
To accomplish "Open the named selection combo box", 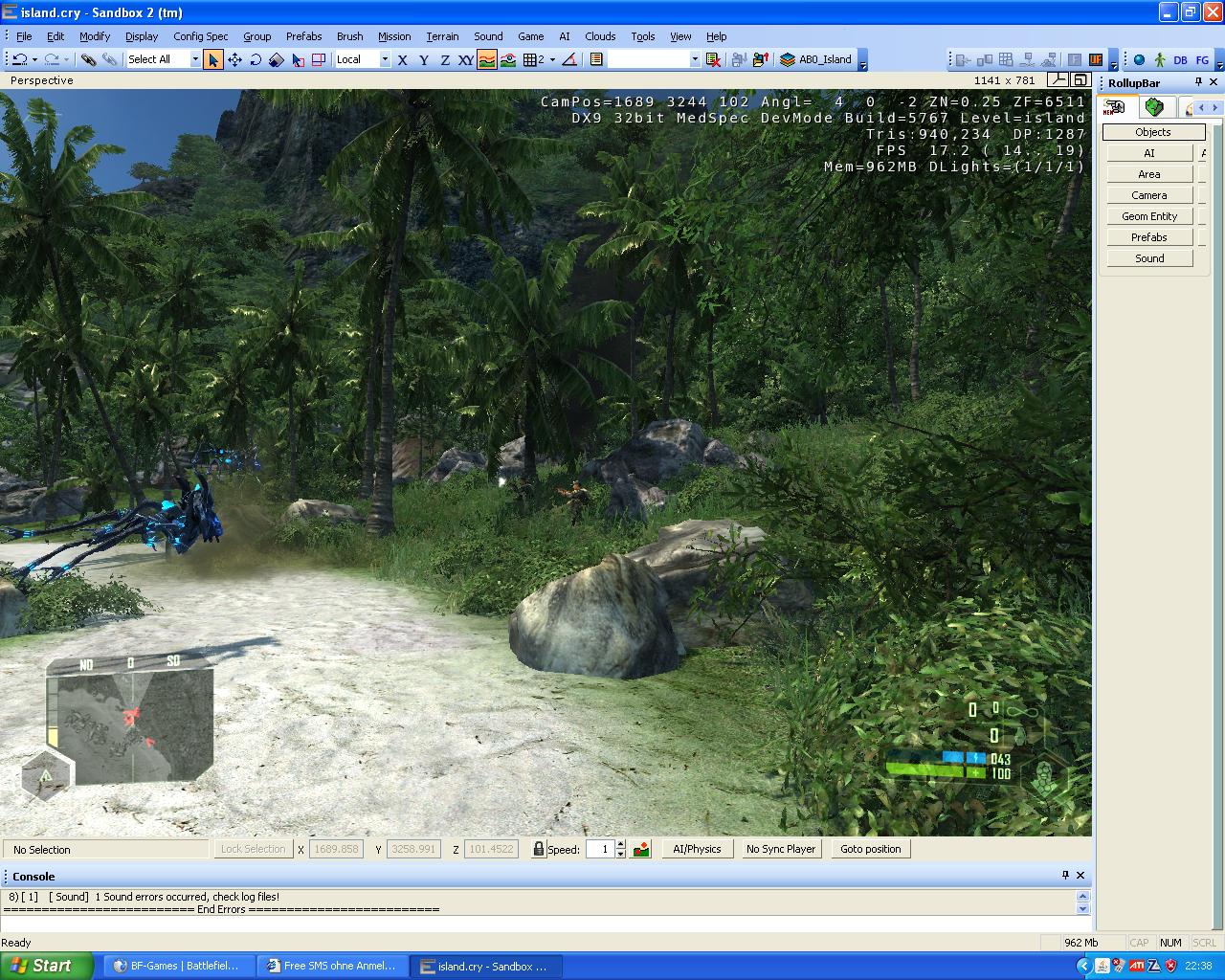I will pyautogui.click(x=655, y=59).
